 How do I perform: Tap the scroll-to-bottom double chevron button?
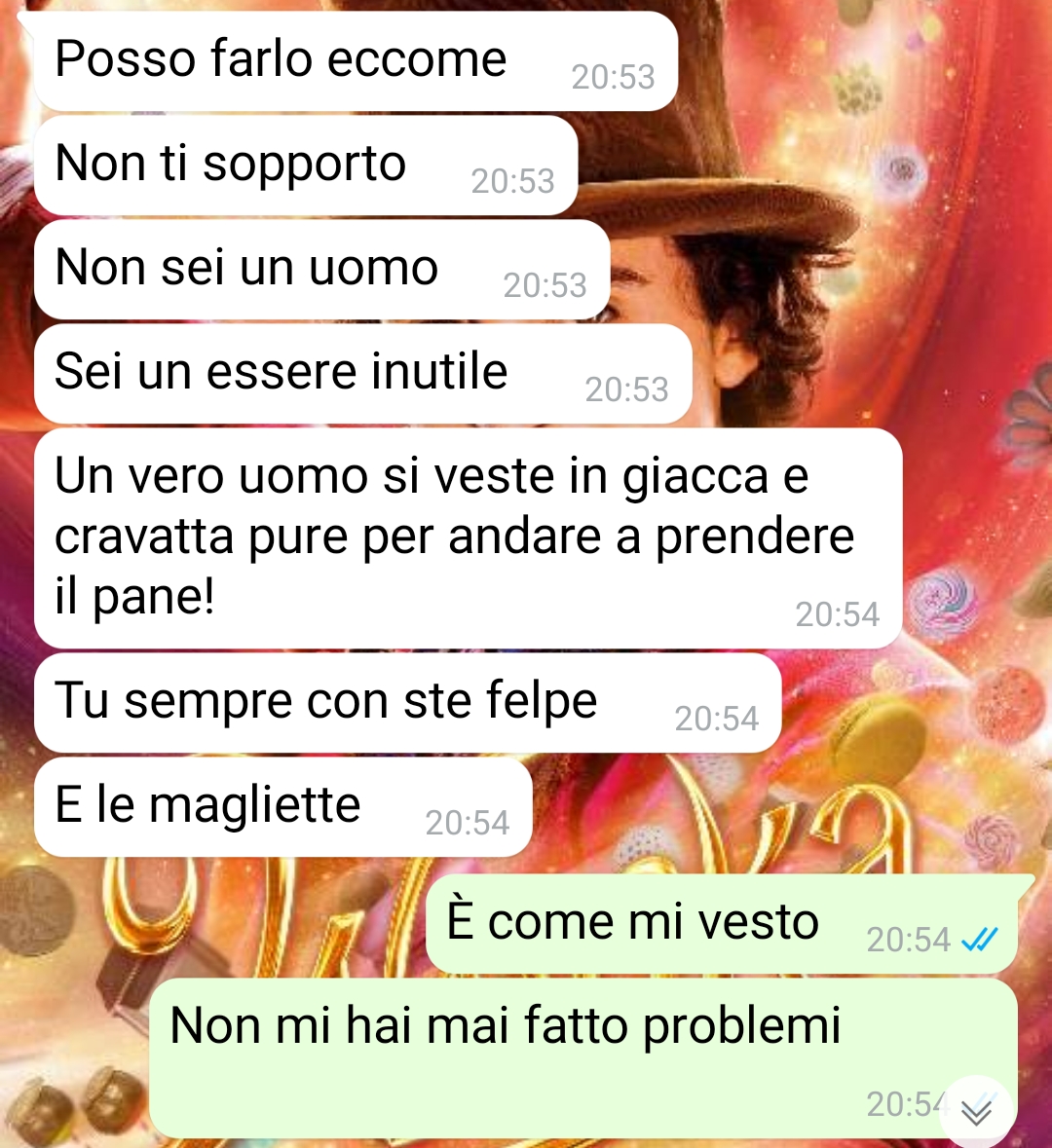pyautogui.click(x=977, y=1111)
